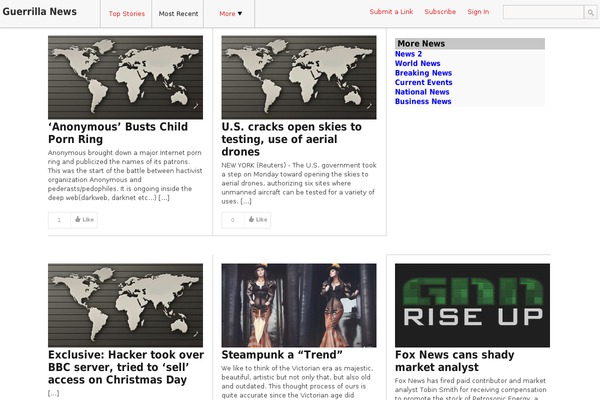Image resolution: width=600 pixels, height=400 pixels.
Task: Open Current Events link
Action: [x=424, y=83]
